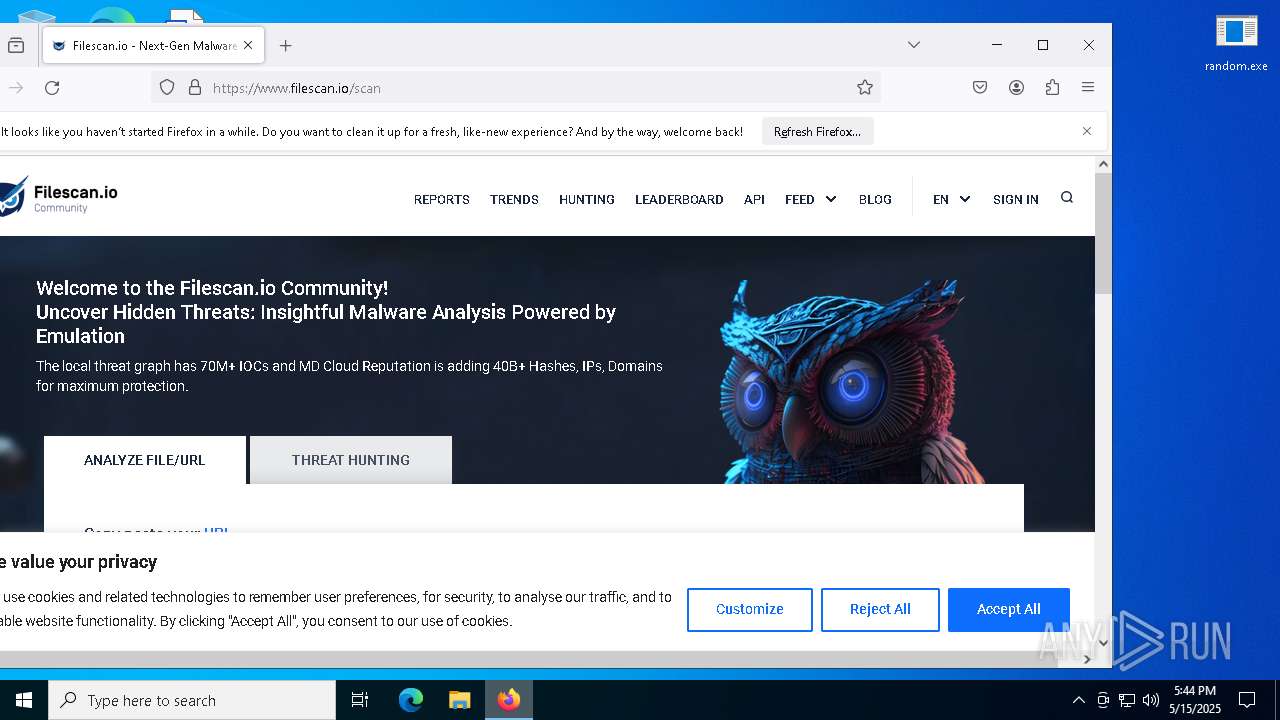This screenshot has height=720, width=1280.
Task: Open the network tray icon
Action: [x=1127, y=700]
